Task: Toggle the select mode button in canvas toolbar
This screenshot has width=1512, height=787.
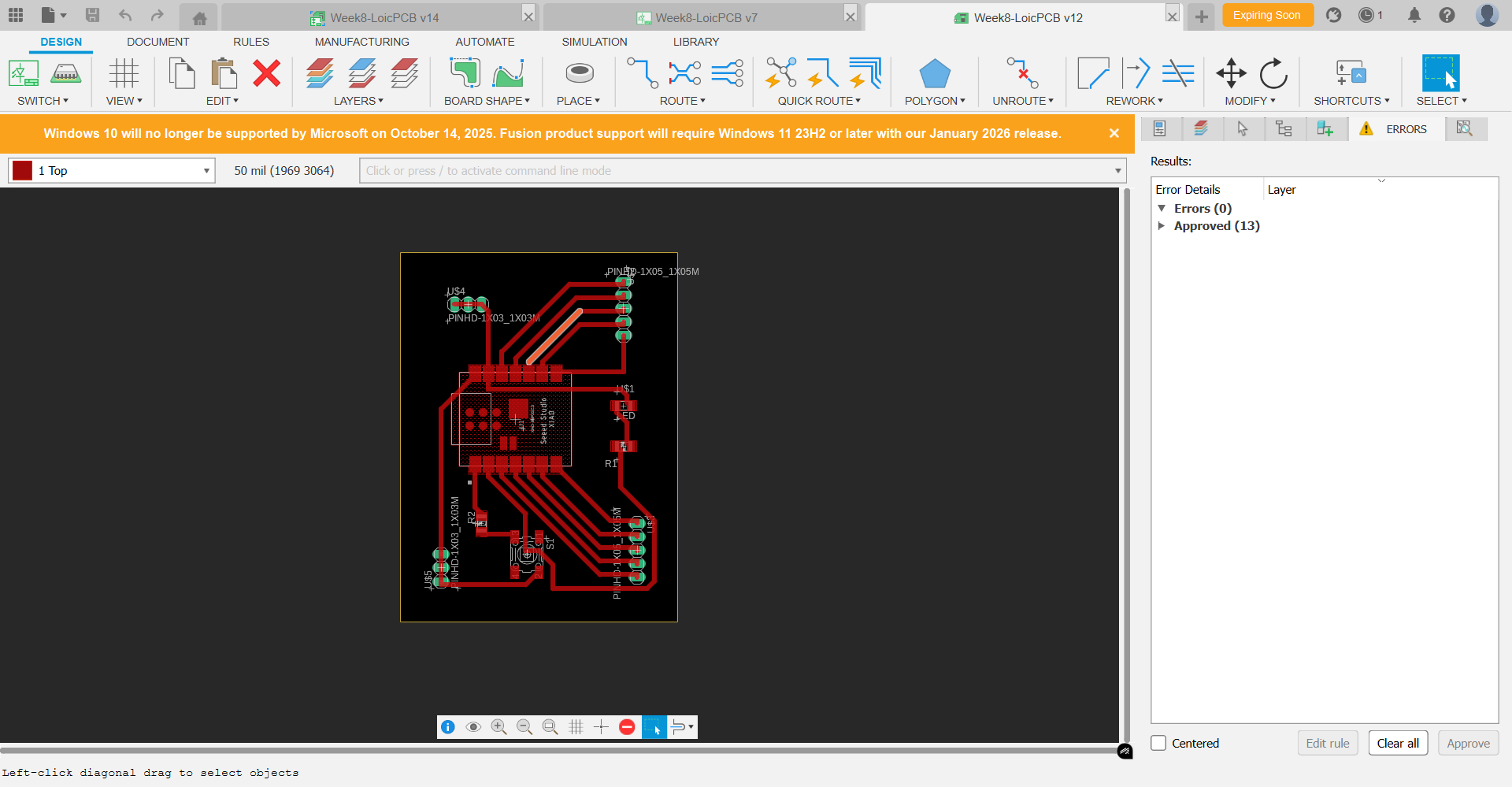Action: [x=654, y=727]
